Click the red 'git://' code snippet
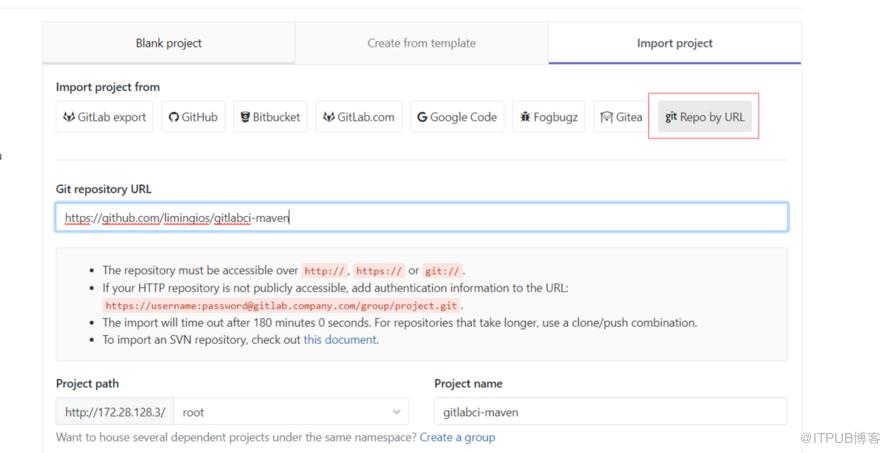Screen dimensions: 890x453 pos(442,271)
